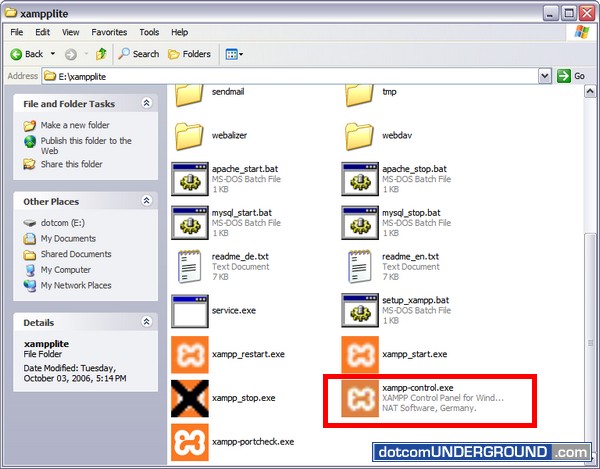Viewport: 600px width, 469px height.
Task: Click the readme_en.txt file name
Action: pos(410,256)
